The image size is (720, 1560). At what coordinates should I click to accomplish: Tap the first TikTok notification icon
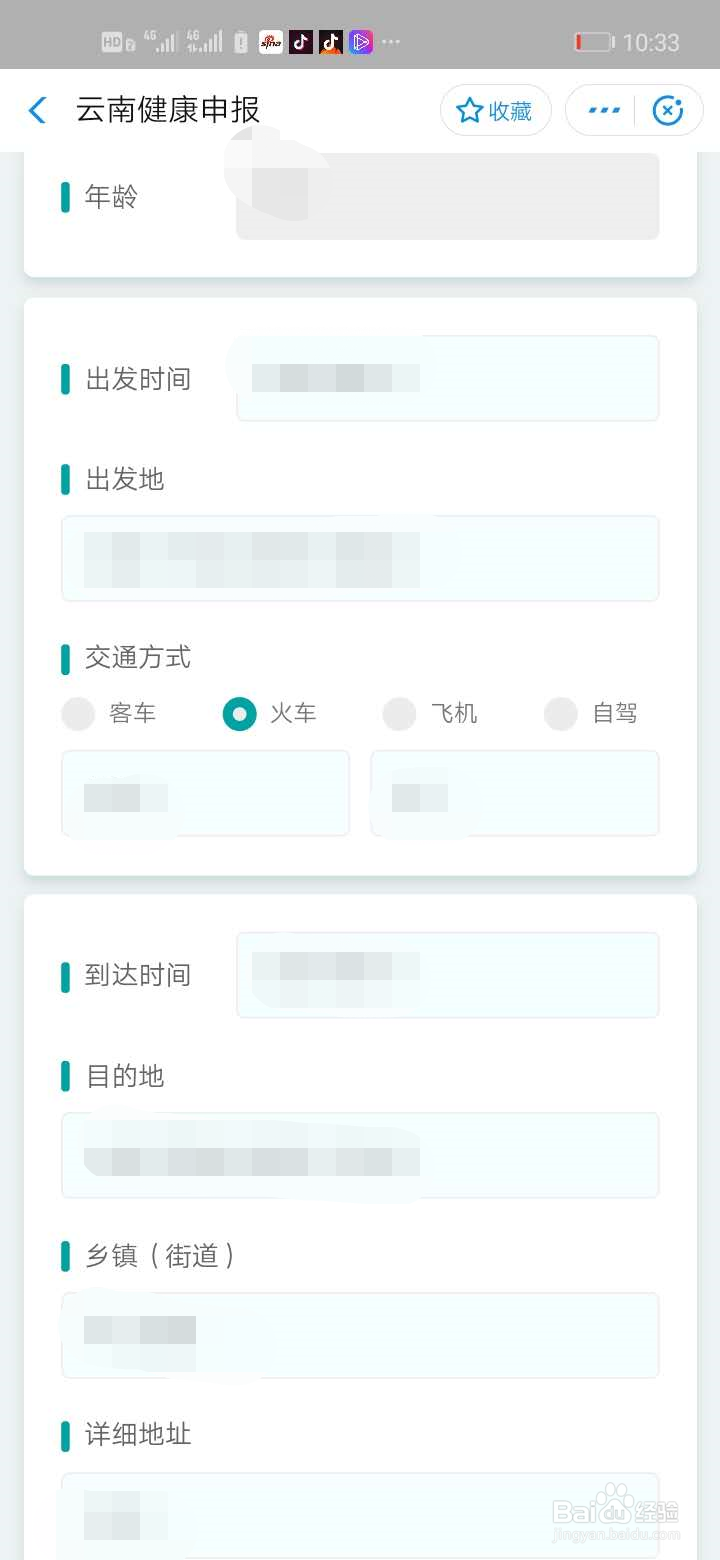point(301,42)
